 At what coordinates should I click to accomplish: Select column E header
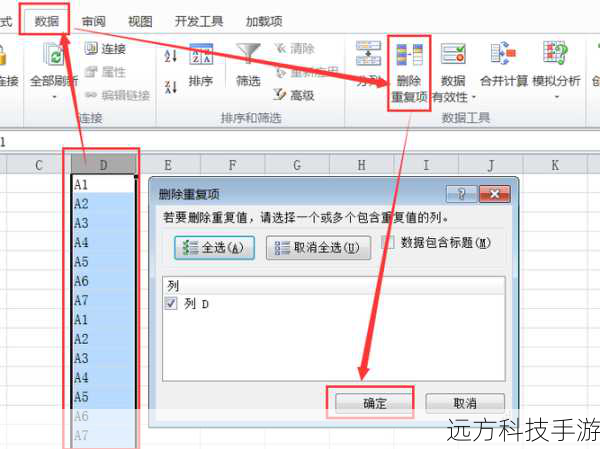point(168,165)
